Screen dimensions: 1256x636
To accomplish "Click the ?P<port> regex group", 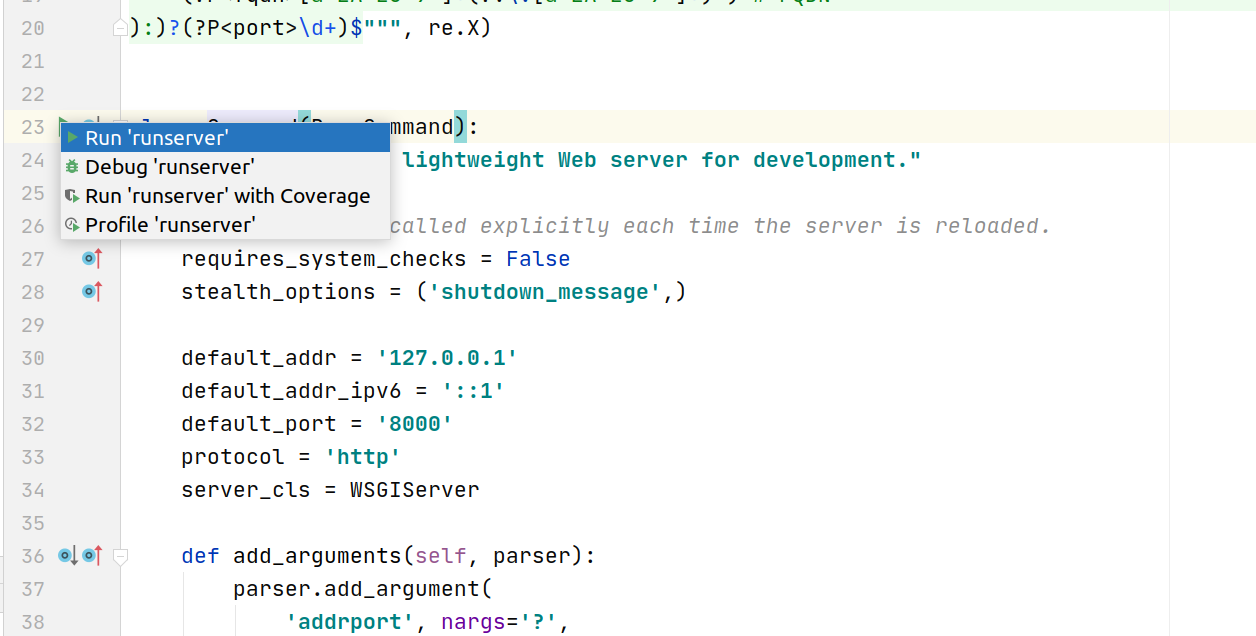I will (x=246, y=28).
